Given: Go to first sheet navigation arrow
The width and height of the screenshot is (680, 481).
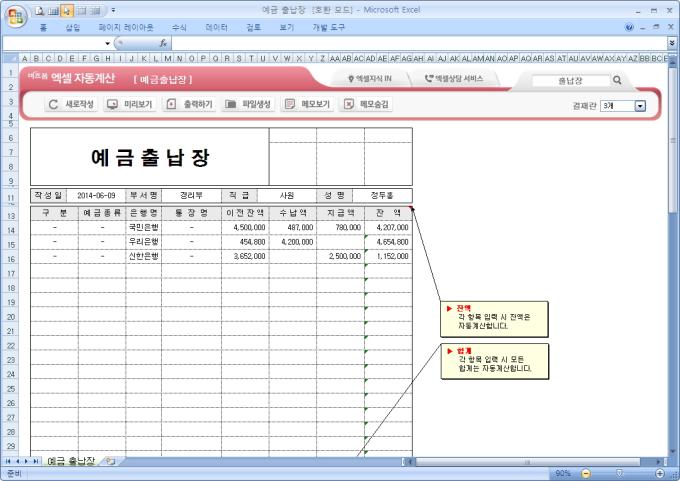Looking at the screenshot, I should [8, 461].
